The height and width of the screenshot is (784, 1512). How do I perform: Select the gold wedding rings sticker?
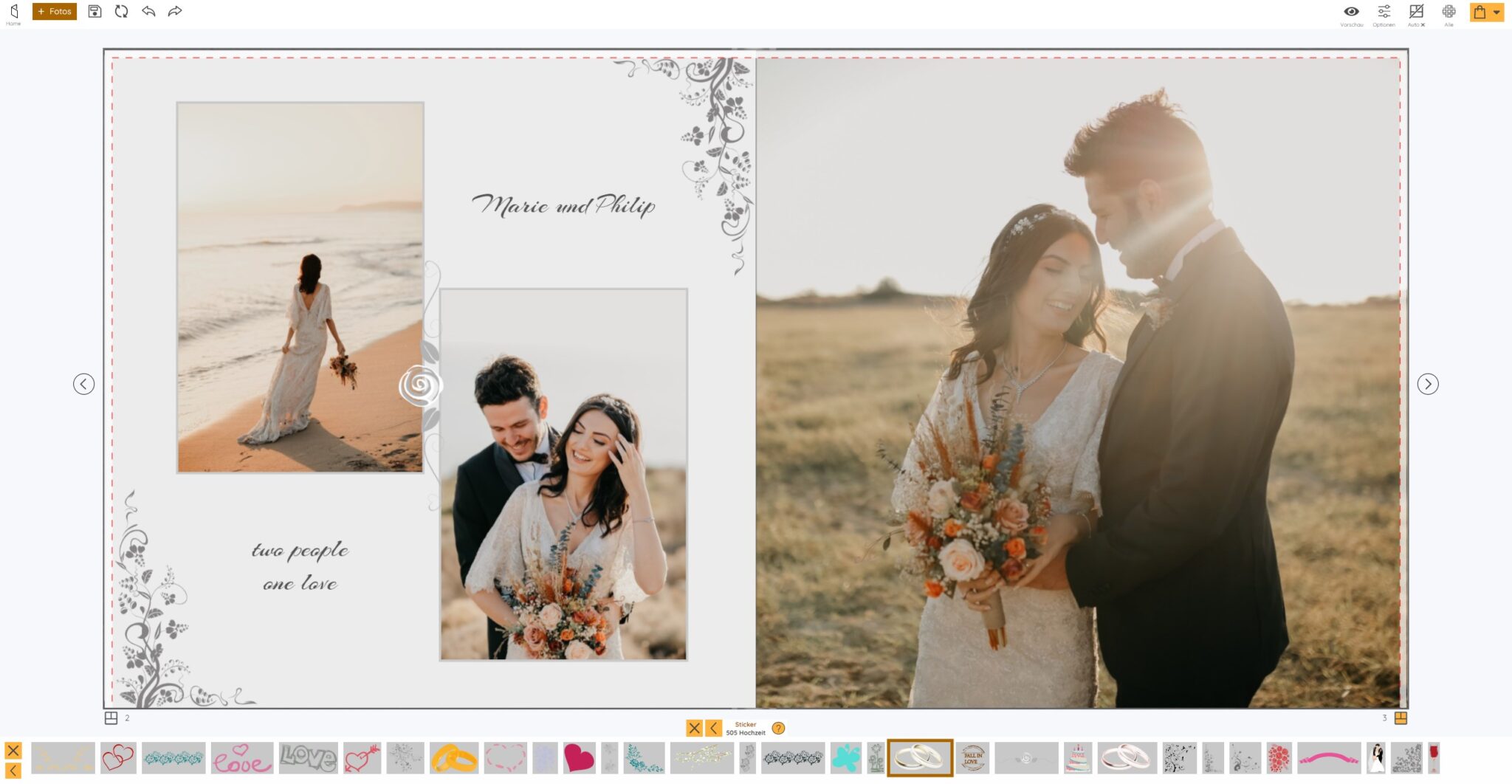coord(454,758)
